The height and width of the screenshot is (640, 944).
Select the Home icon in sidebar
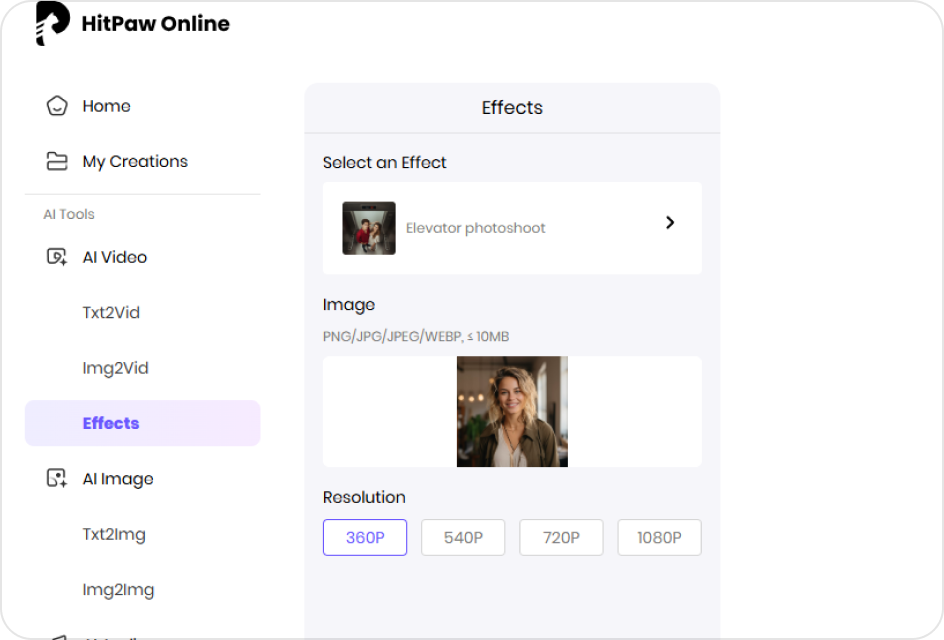click(x=57, y=105)
